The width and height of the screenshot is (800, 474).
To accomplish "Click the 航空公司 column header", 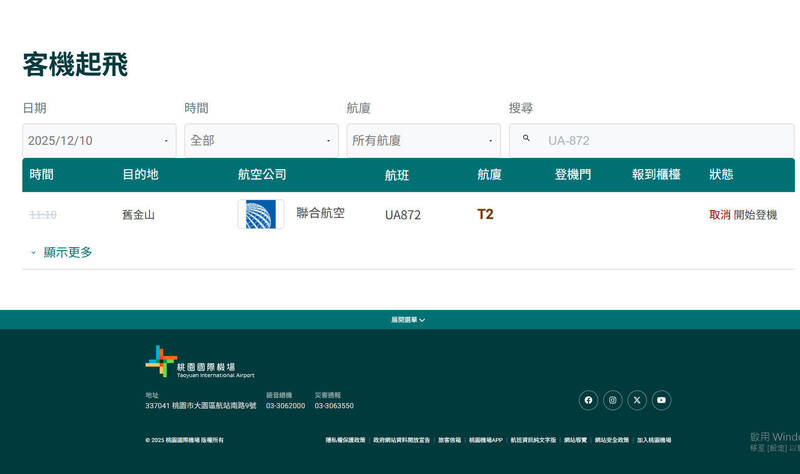I will [x=262, y=174].
